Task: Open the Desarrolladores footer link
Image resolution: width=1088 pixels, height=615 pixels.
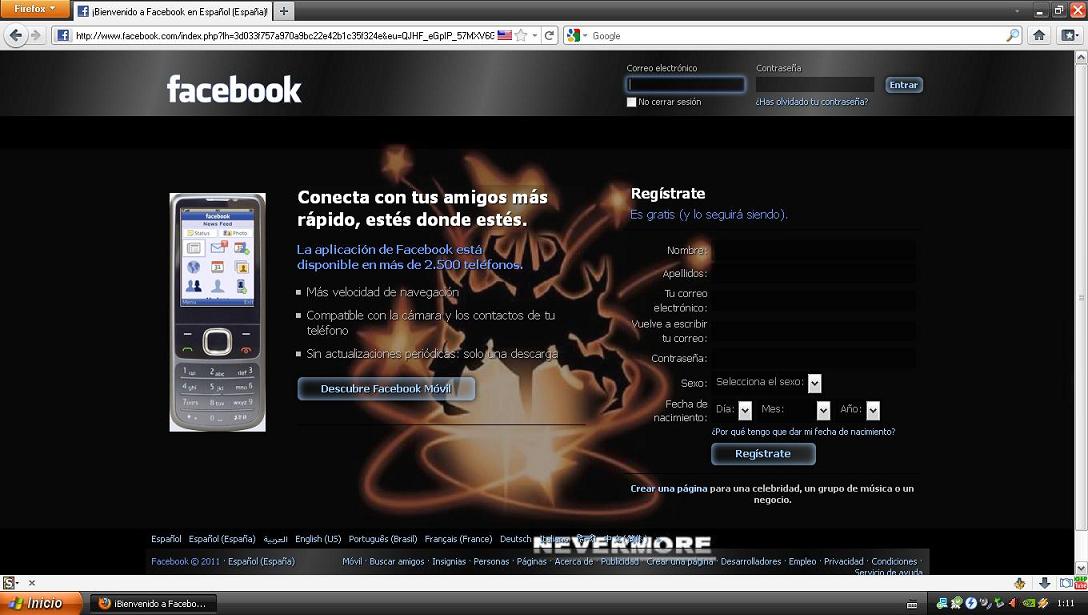Action: point(751,562)
